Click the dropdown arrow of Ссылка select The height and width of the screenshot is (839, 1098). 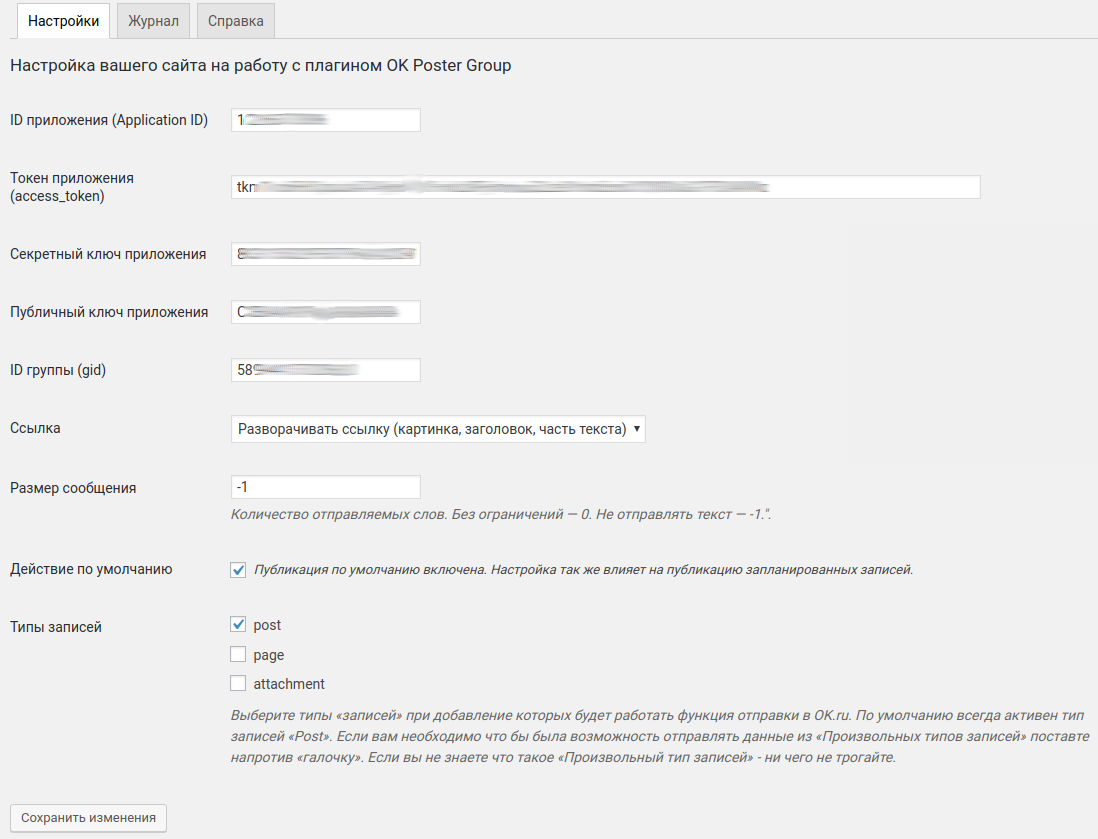(637, 429)
